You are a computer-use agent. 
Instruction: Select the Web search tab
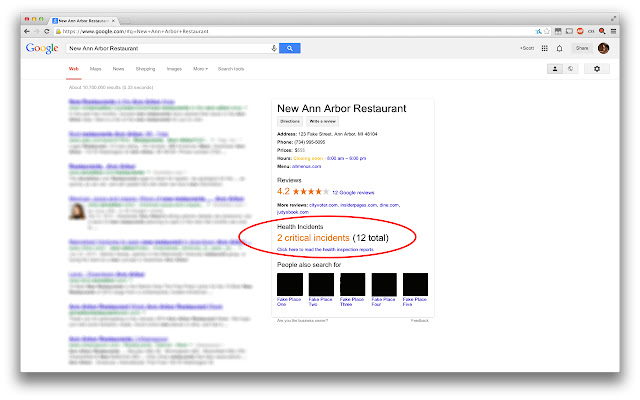[74, 69]
